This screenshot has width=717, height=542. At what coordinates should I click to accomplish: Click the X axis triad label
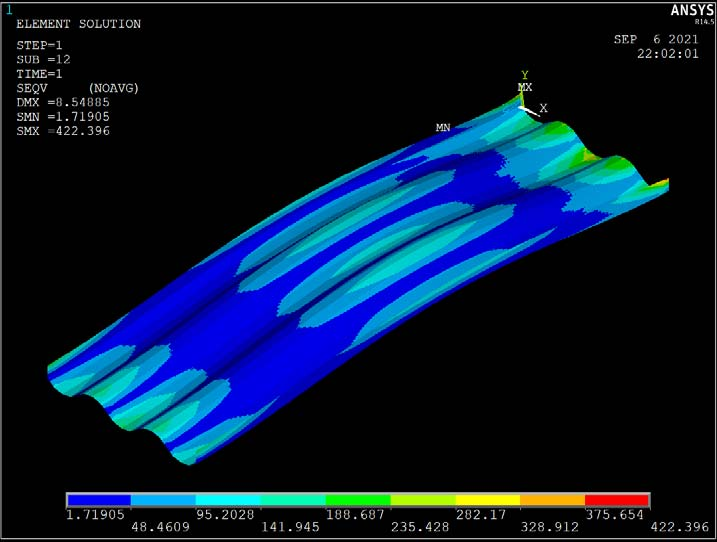[543, 108]
